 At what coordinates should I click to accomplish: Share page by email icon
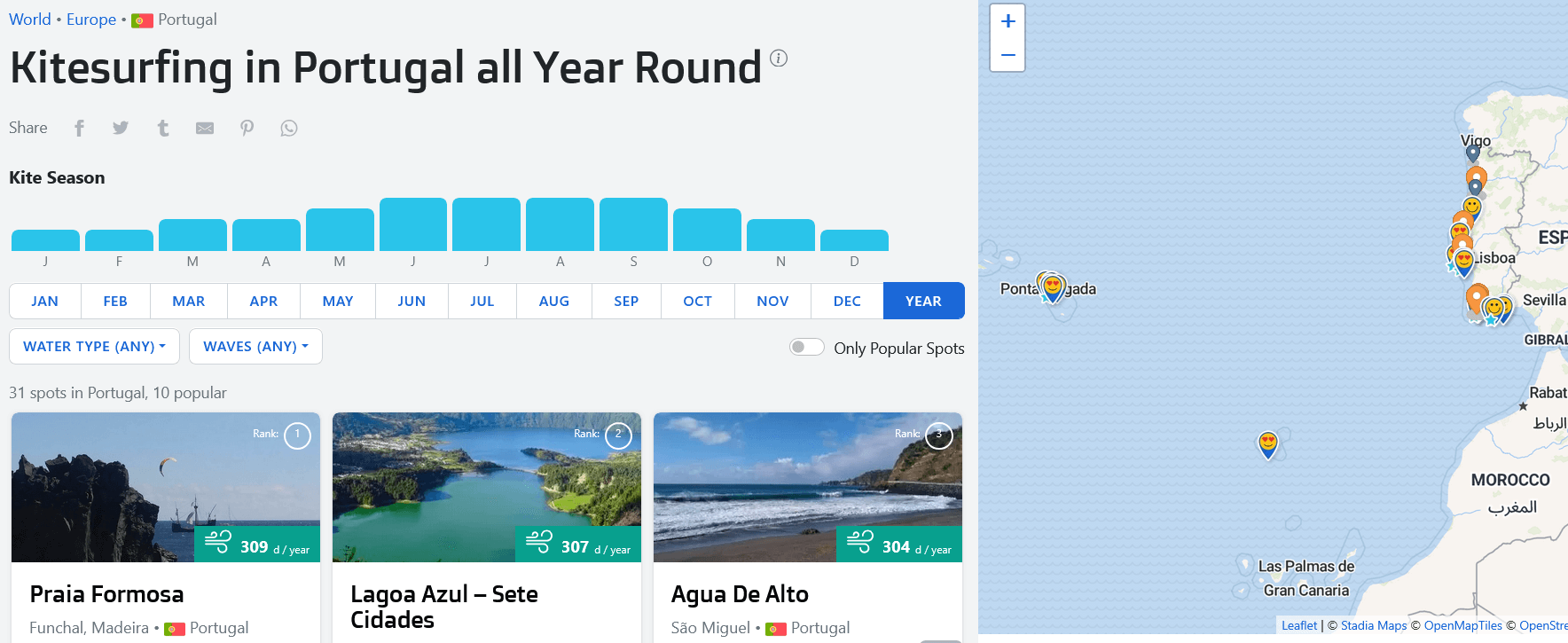point(205,129)
